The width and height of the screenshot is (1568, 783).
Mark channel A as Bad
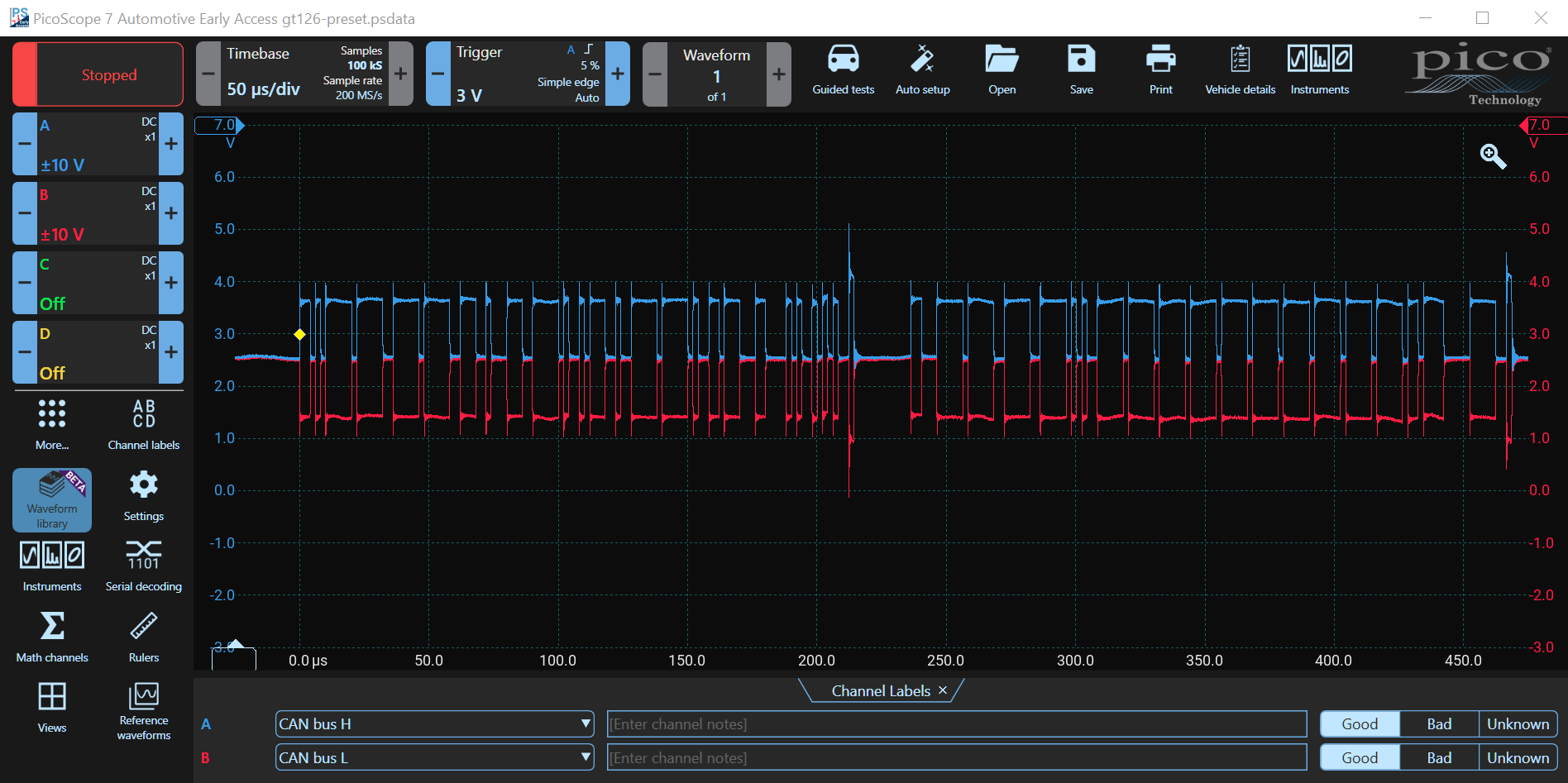(x=1438, y=724)
